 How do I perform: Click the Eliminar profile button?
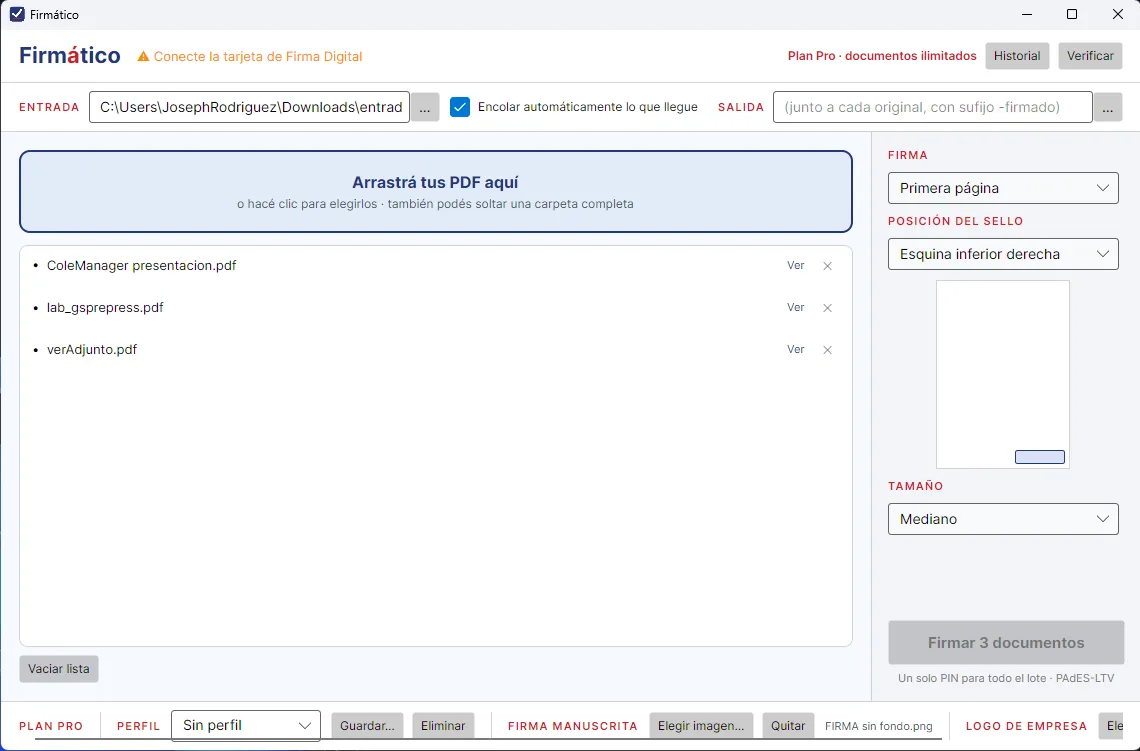click(x=443, y=726)
